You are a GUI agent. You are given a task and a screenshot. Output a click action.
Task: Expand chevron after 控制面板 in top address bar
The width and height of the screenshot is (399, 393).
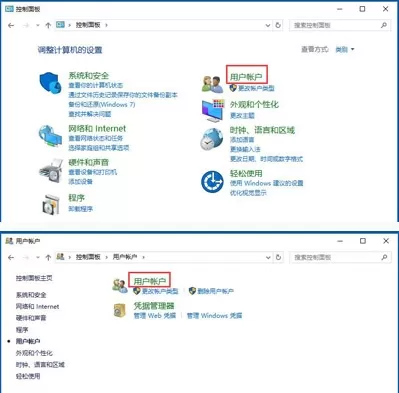point(106,25)
